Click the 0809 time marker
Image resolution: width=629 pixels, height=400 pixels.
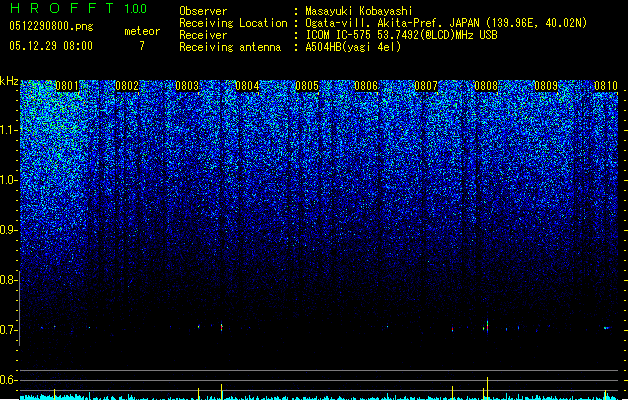546,86
